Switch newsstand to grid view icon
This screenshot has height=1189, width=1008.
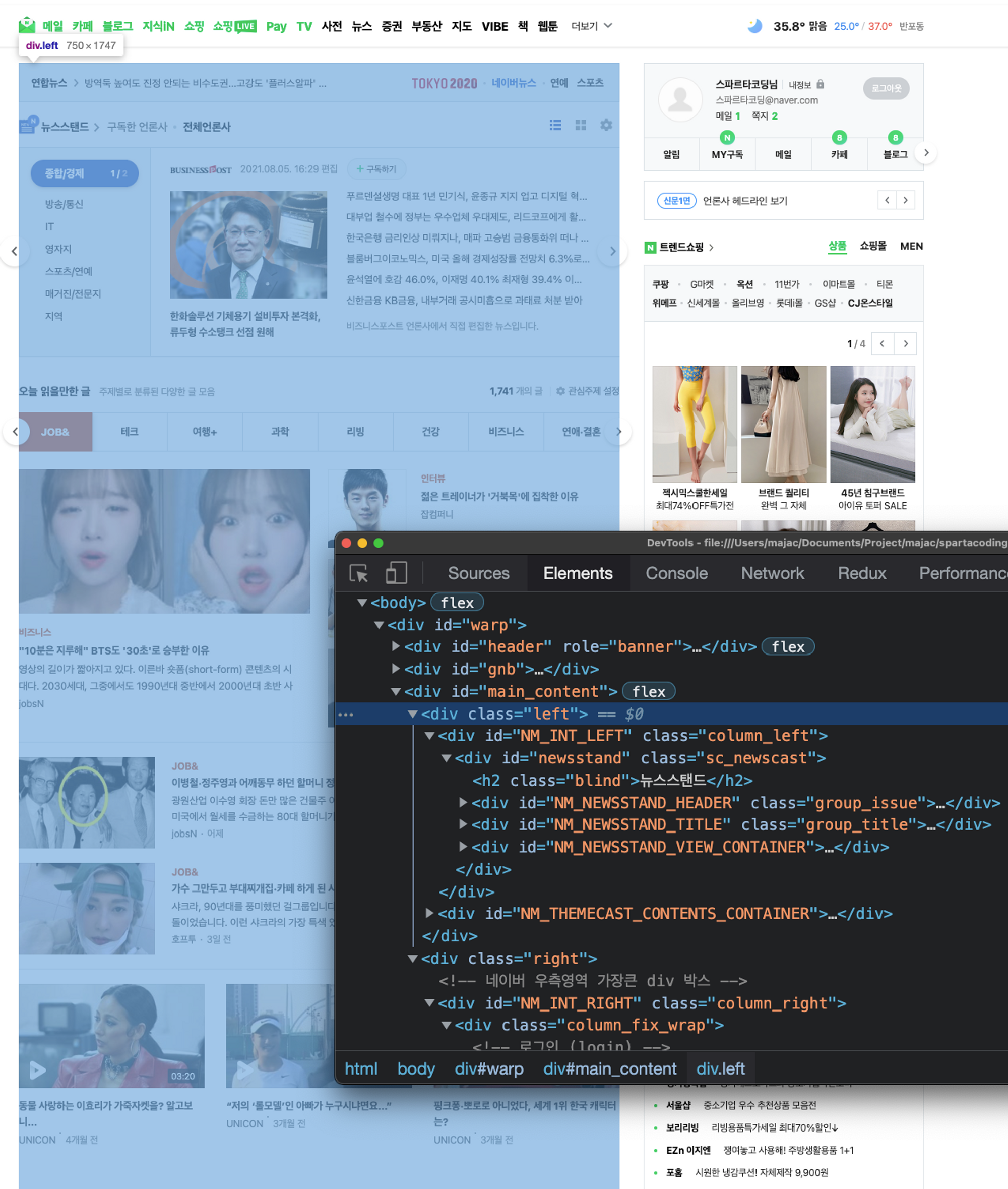(581, 125)
